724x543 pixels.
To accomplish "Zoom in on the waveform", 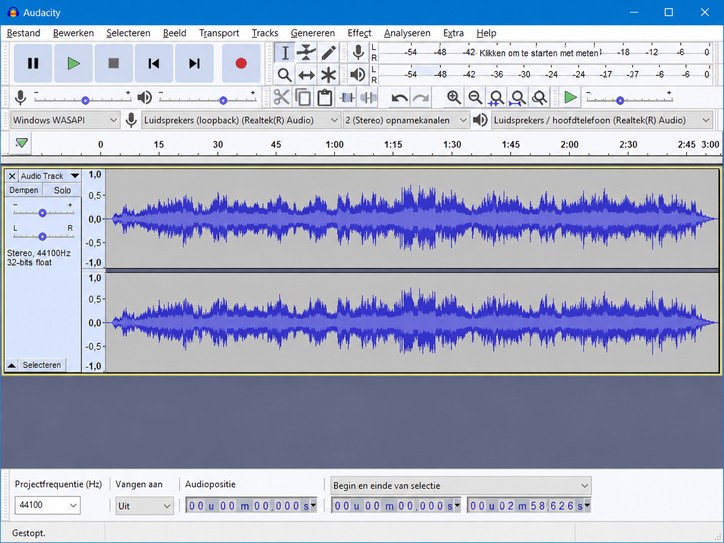I will click(453, 97).
